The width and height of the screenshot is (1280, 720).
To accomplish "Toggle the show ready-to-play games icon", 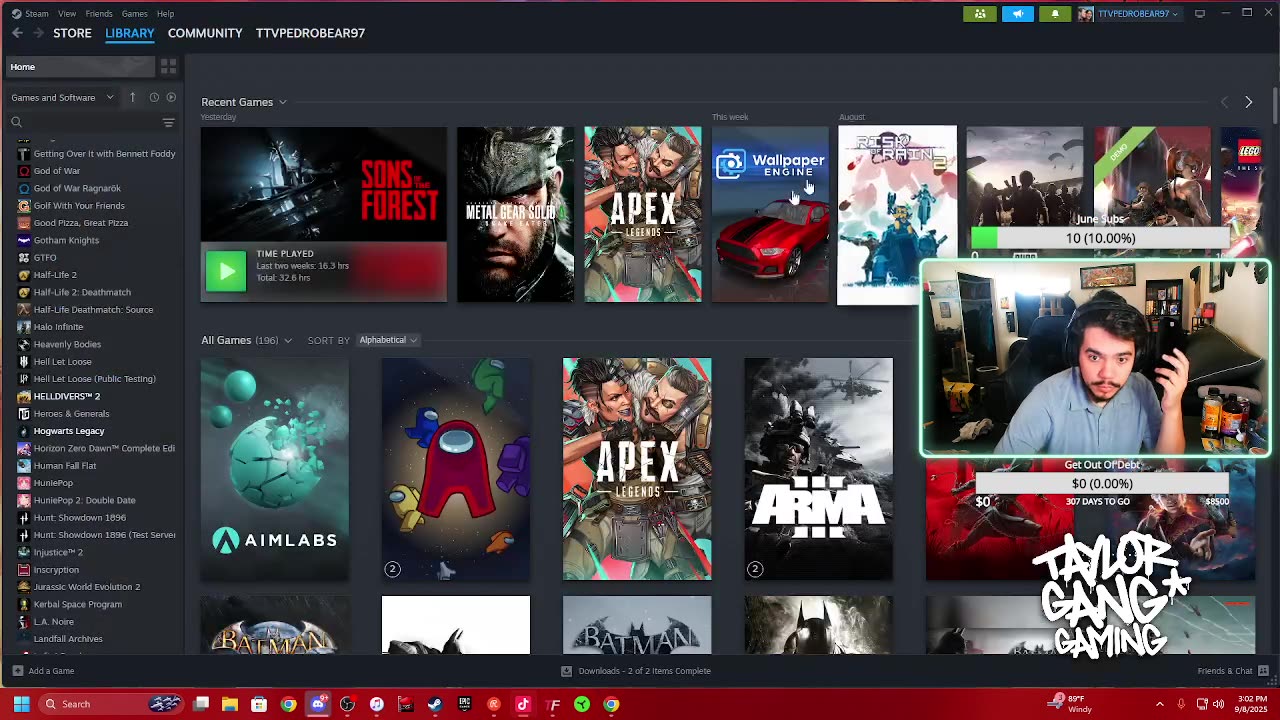I will [171, 97].
